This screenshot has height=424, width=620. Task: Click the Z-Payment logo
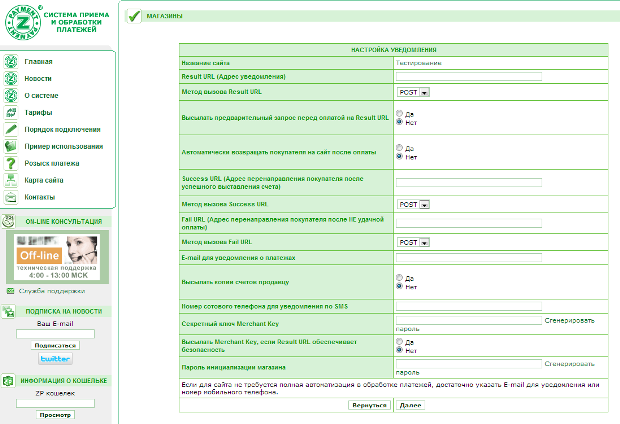[21, 21]
